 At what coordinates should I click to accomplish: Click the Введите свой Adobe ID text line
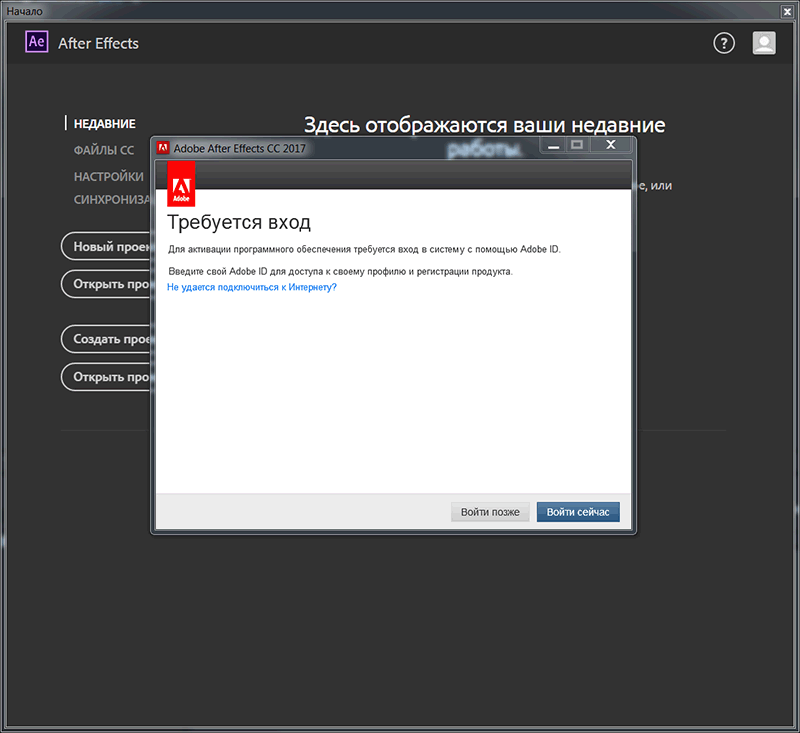[340, 271]
